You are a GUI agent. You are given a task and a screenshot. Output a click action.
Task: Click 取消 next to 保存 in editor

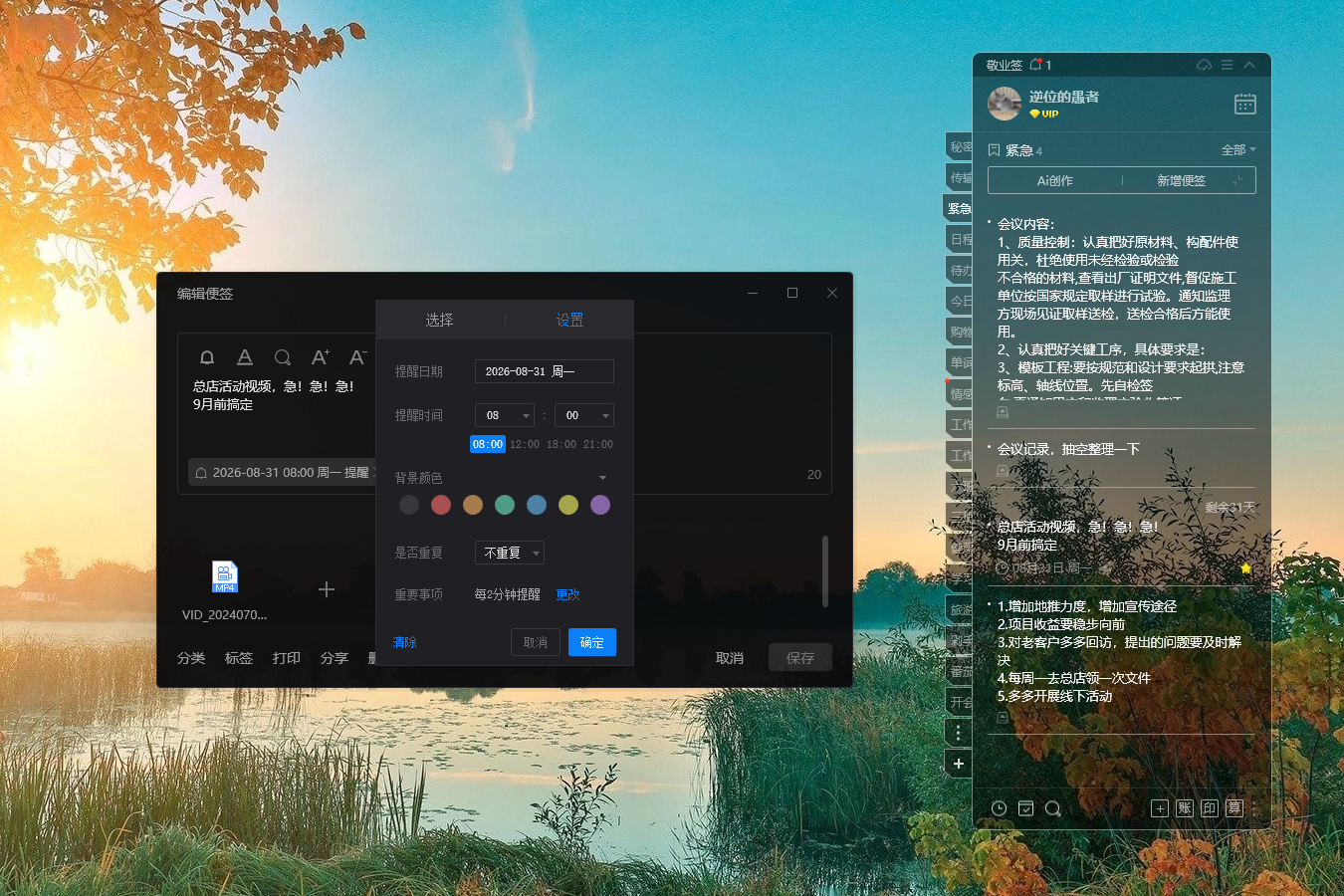(x=730, y=658)
